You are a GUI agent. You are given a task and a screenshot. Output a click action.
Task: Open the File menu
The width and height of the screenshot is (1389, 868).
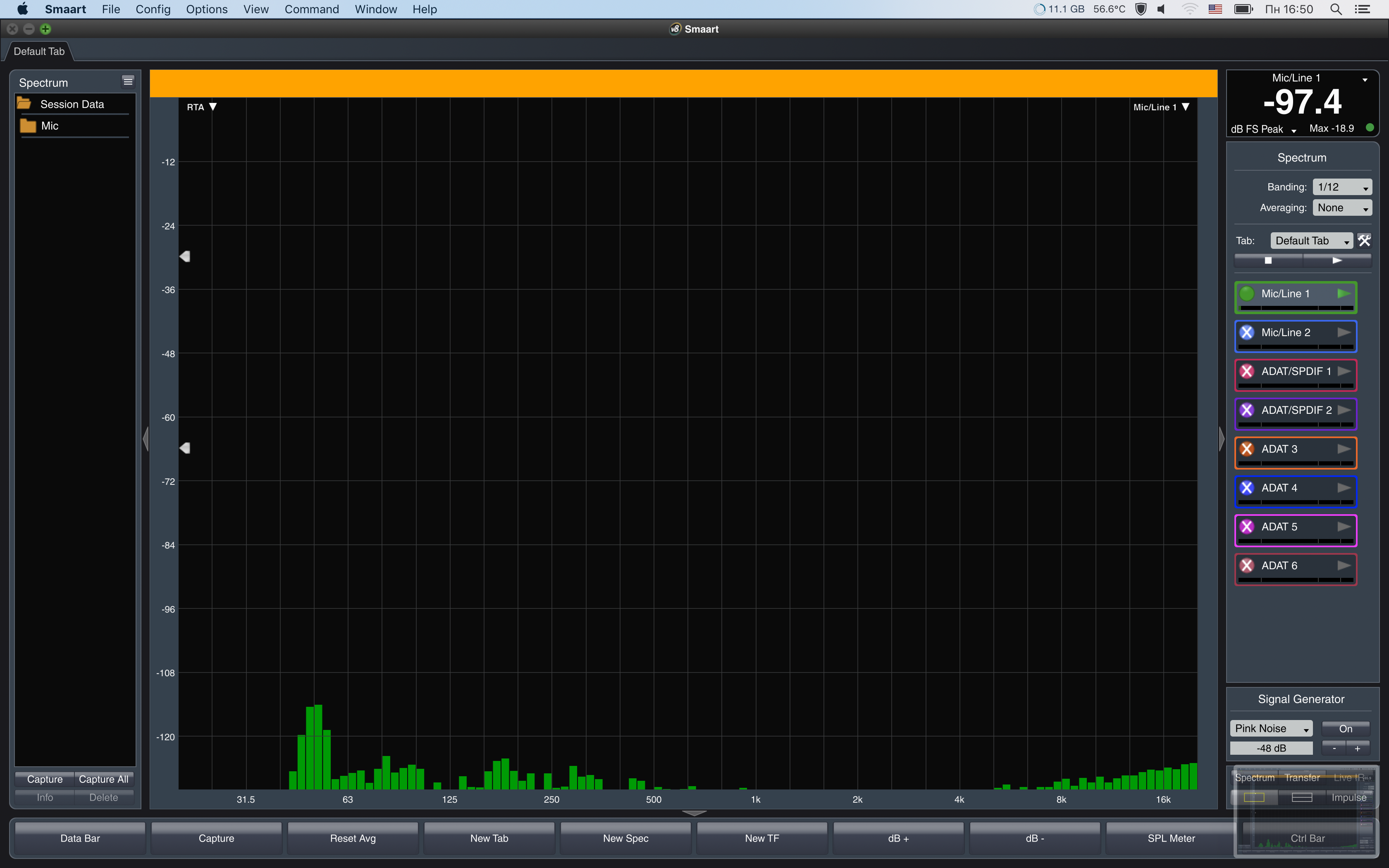pyautogui.click(x=111, y=9)
